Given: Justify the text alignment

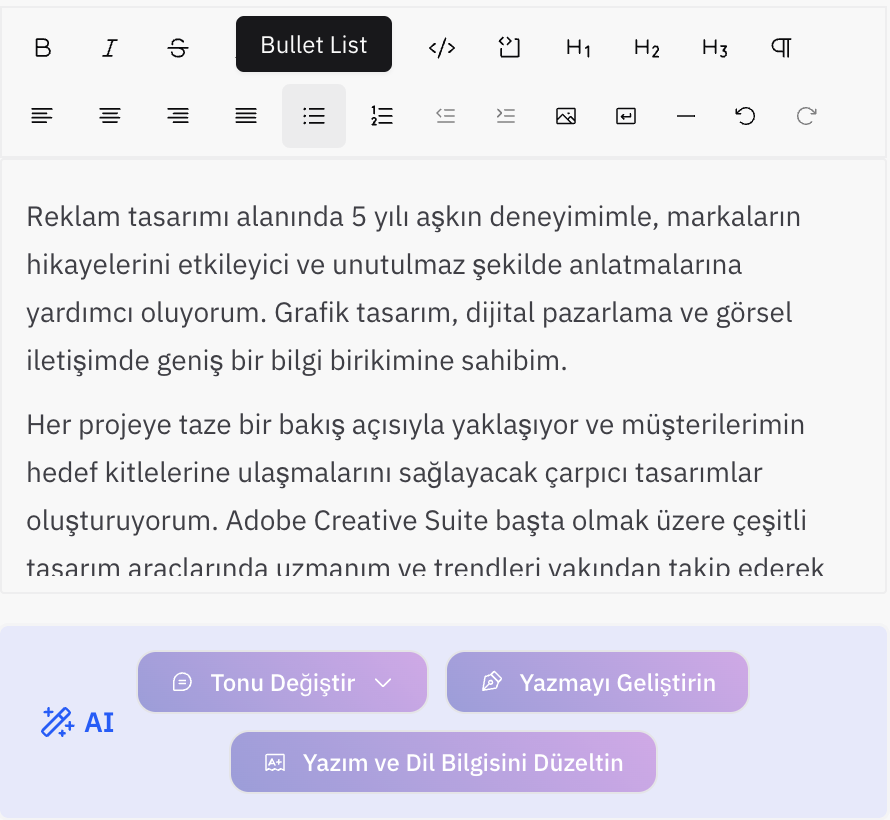Looking at the screenshot, I should click(x=246, y=116).
